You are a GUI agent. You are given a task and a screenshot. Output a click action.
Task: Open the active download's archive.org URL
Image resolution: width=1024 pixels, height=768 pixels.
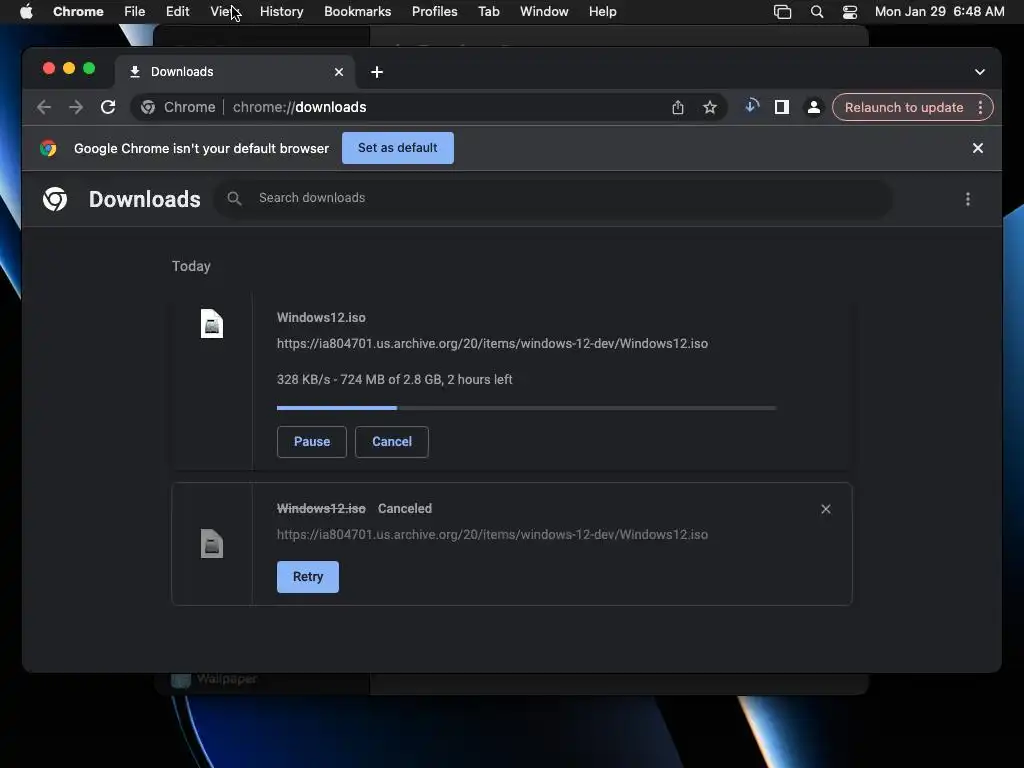tap(492, 344)
